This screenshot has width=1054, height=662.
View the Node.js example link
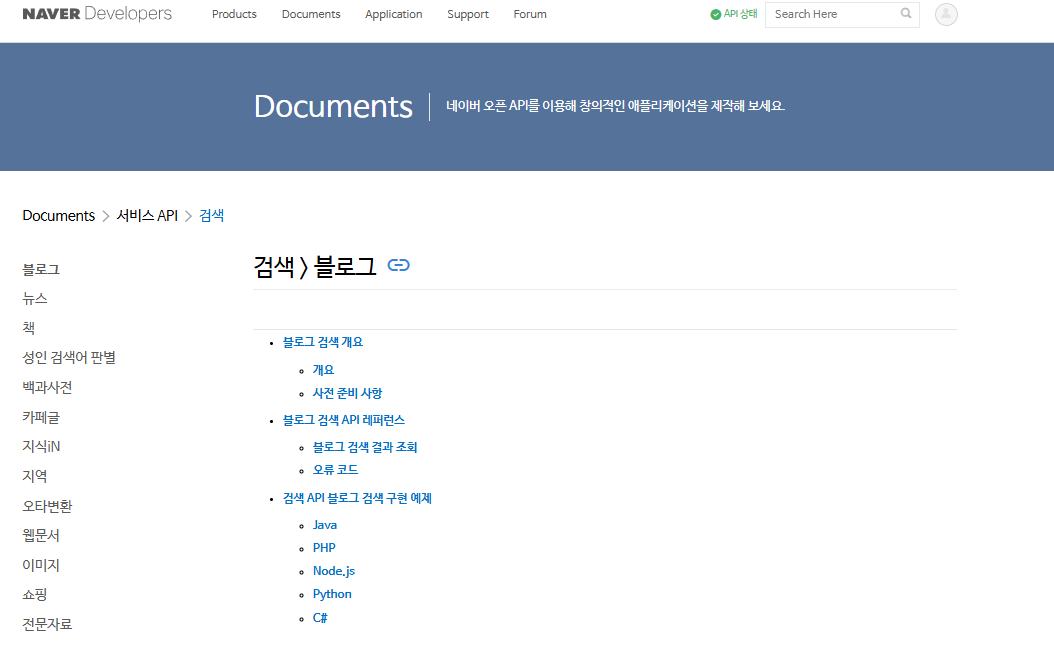[333, 571]
